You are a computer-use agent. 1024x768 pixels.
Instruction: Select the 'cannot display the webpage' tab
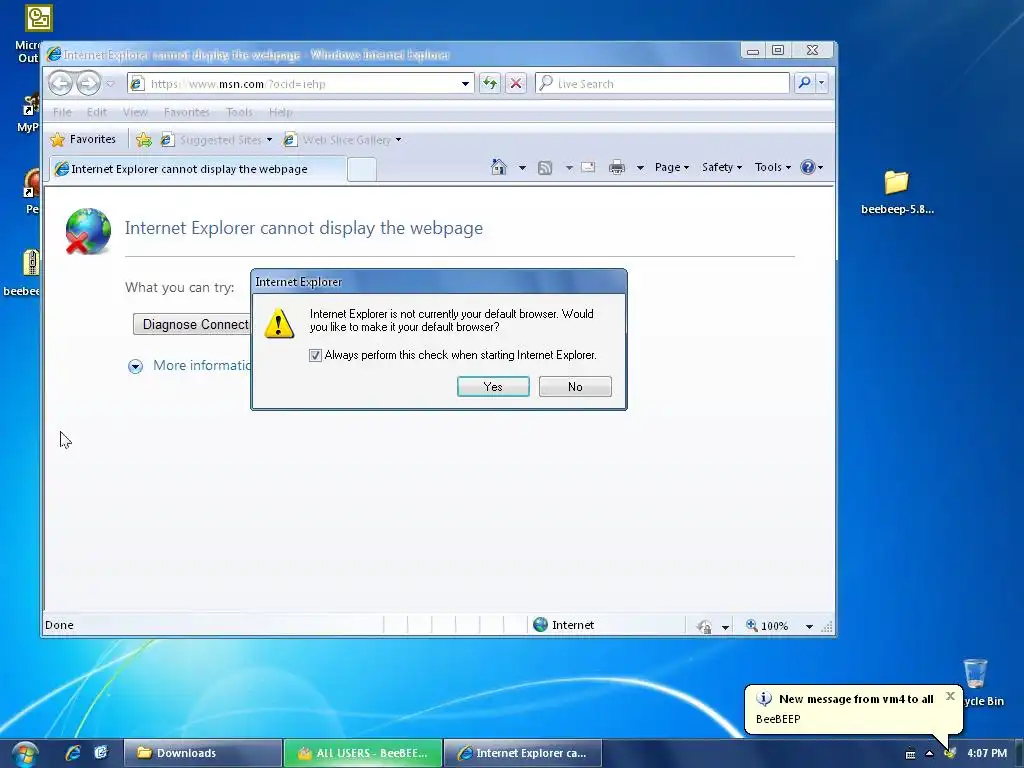[198, 169]
